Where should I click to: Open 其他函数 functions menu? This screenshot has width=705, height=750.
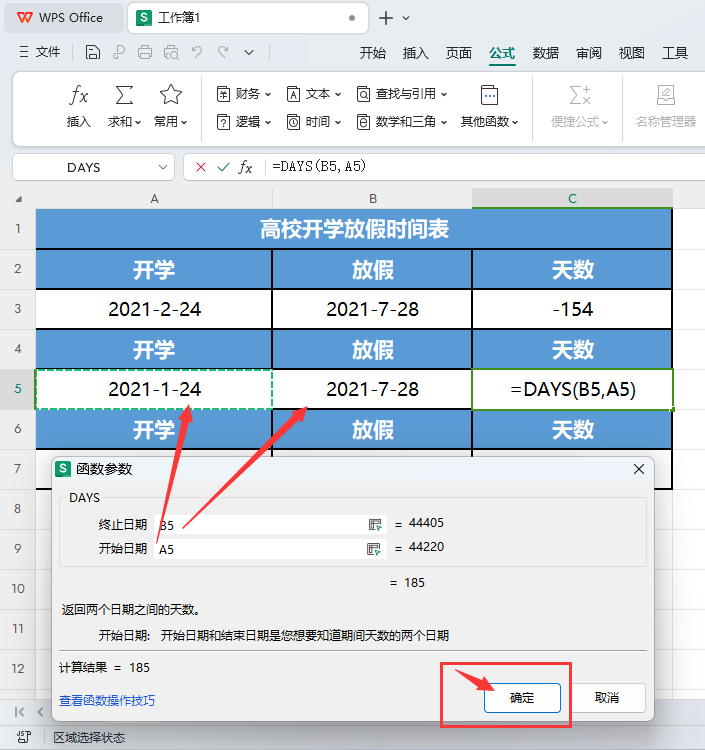click(489, 106)
